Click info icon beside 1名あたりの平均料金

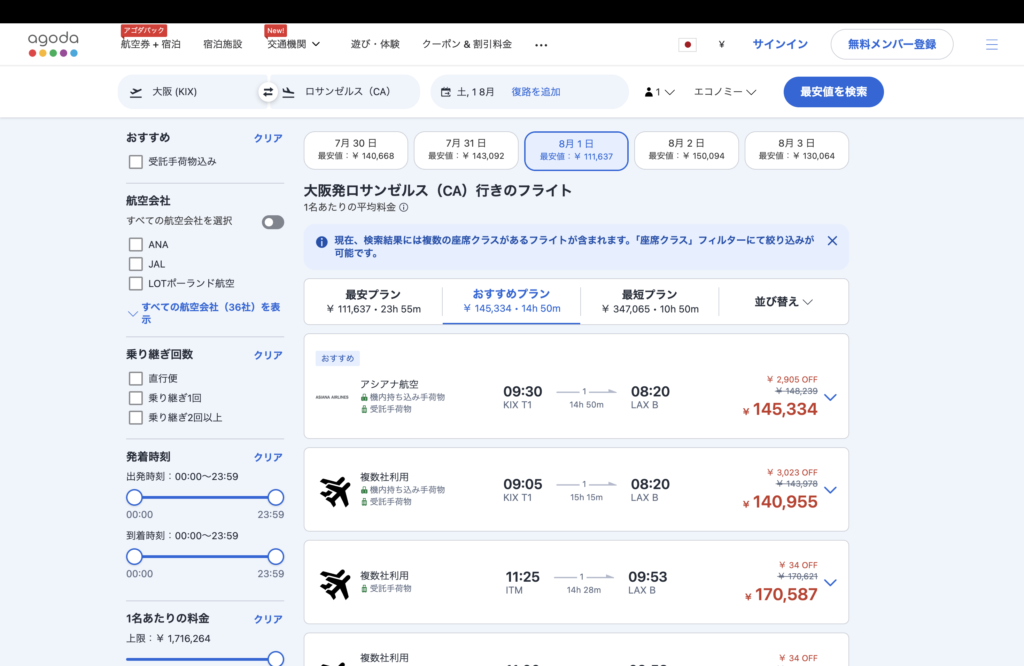404,208
